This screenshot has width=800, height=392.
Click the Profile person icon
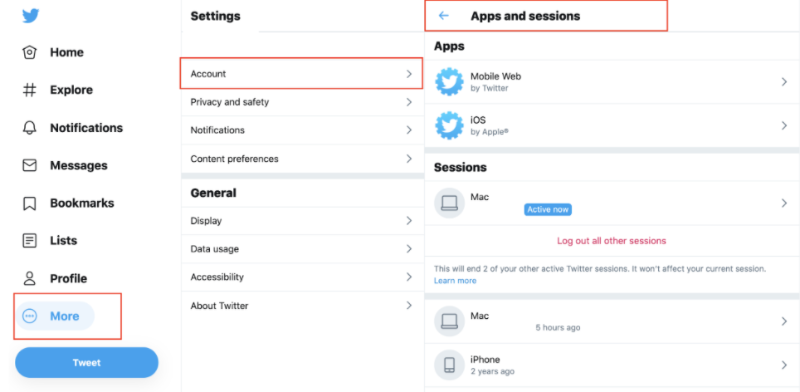point(30,279)
